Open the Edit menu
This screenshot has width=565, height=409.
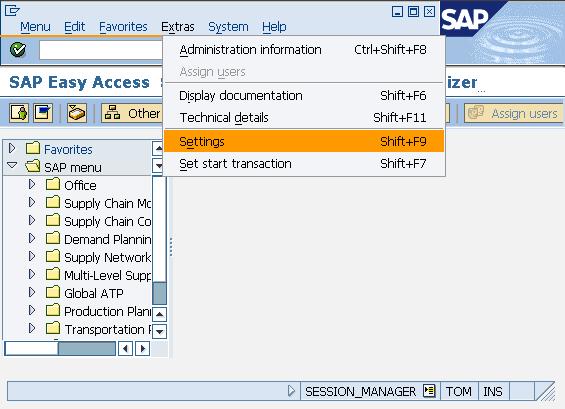pyautogui.click(x=75, y=27)
